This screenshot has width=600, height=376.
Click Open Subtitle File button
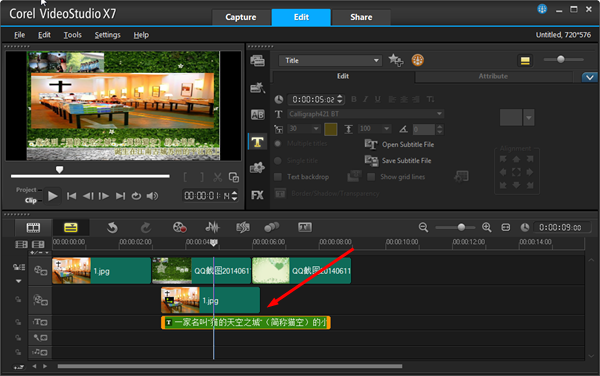399,144
